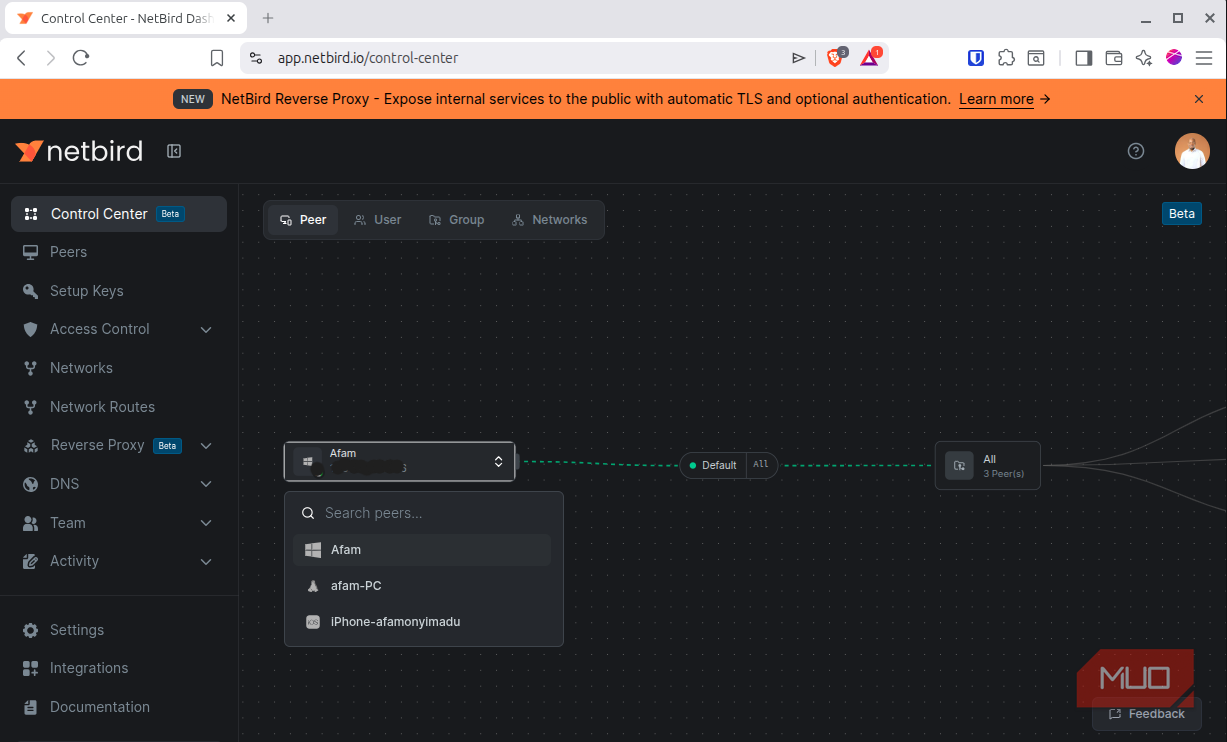Viewport: 1227px width, 742px height.
Task: Collapse the sidebar with the panel icon
Action: (x=174, y=151)
